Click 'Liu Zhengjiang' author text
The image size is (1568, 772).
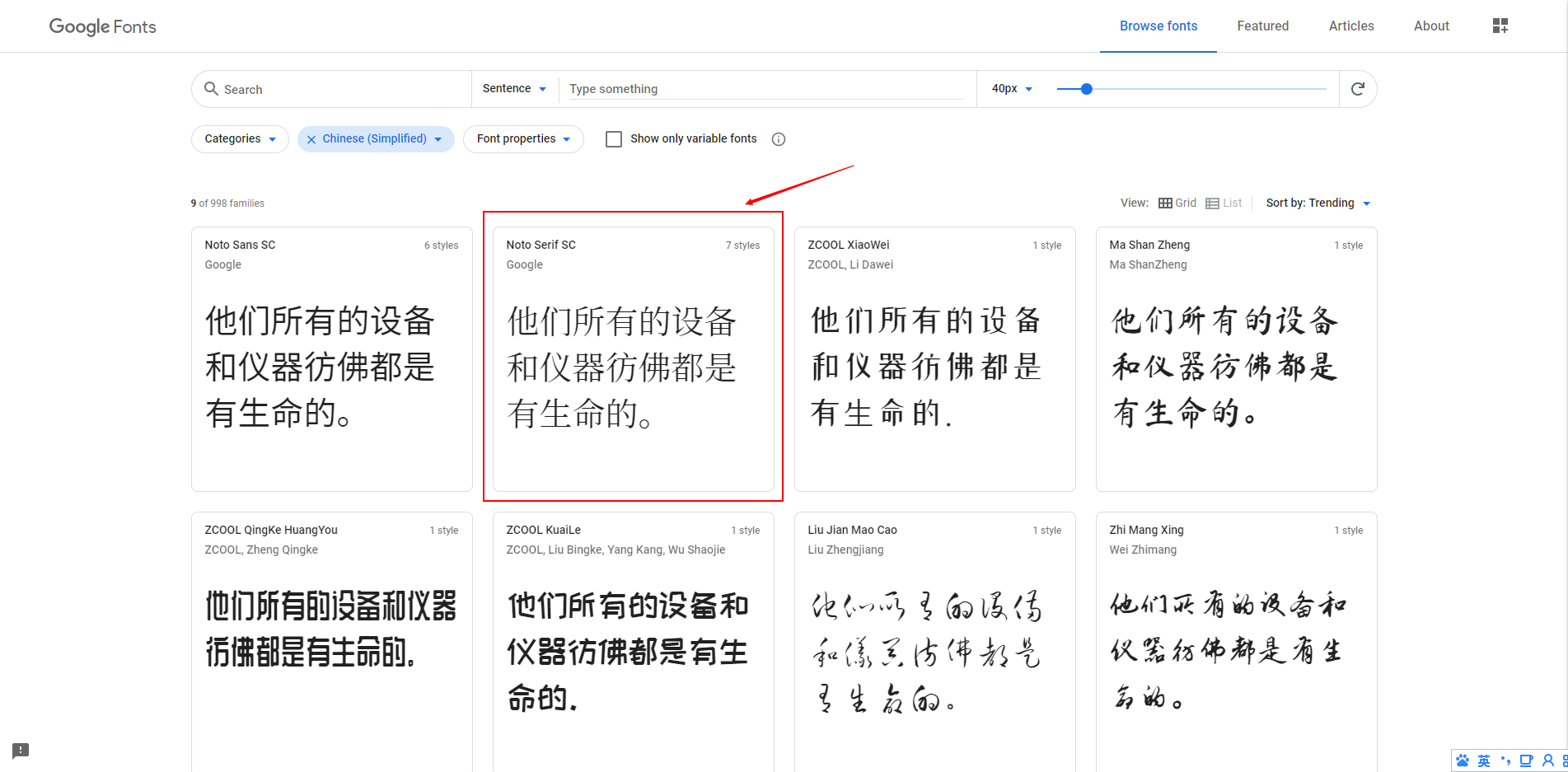tap(845, 550)
